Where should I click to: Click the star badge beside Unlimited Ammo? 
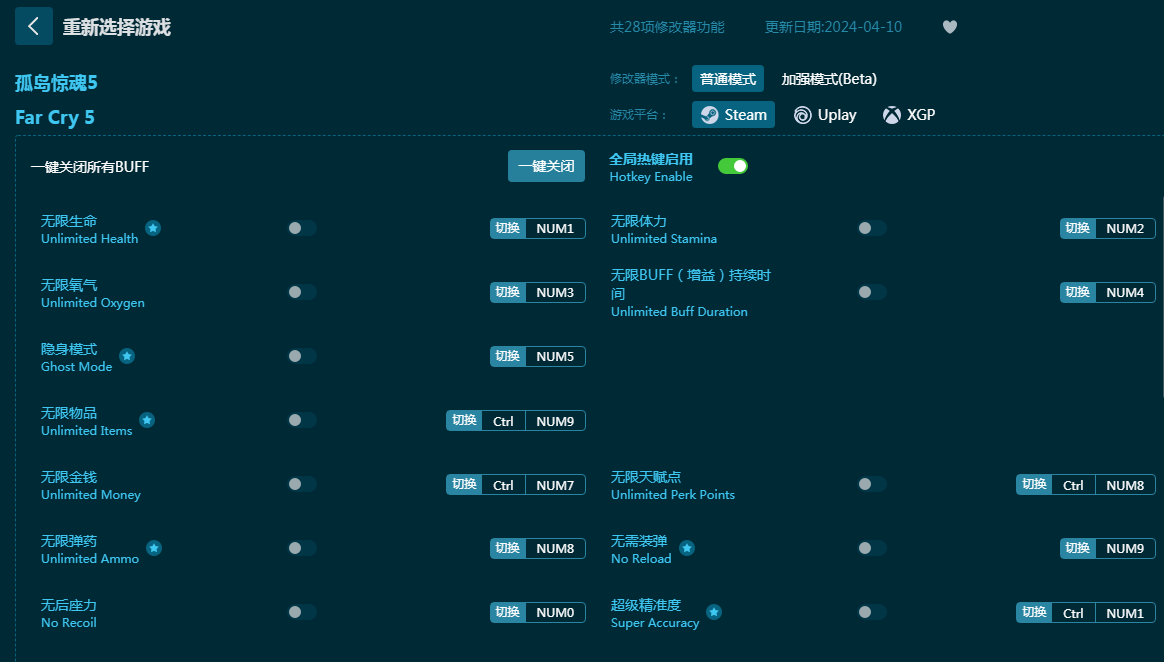(154, 548)
